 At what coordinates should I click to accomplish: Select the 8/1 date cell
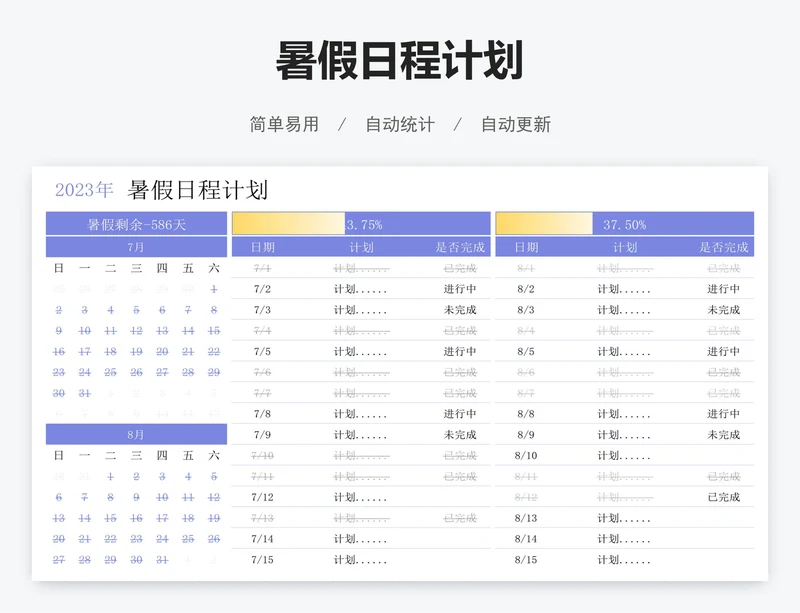click(526, 268)
